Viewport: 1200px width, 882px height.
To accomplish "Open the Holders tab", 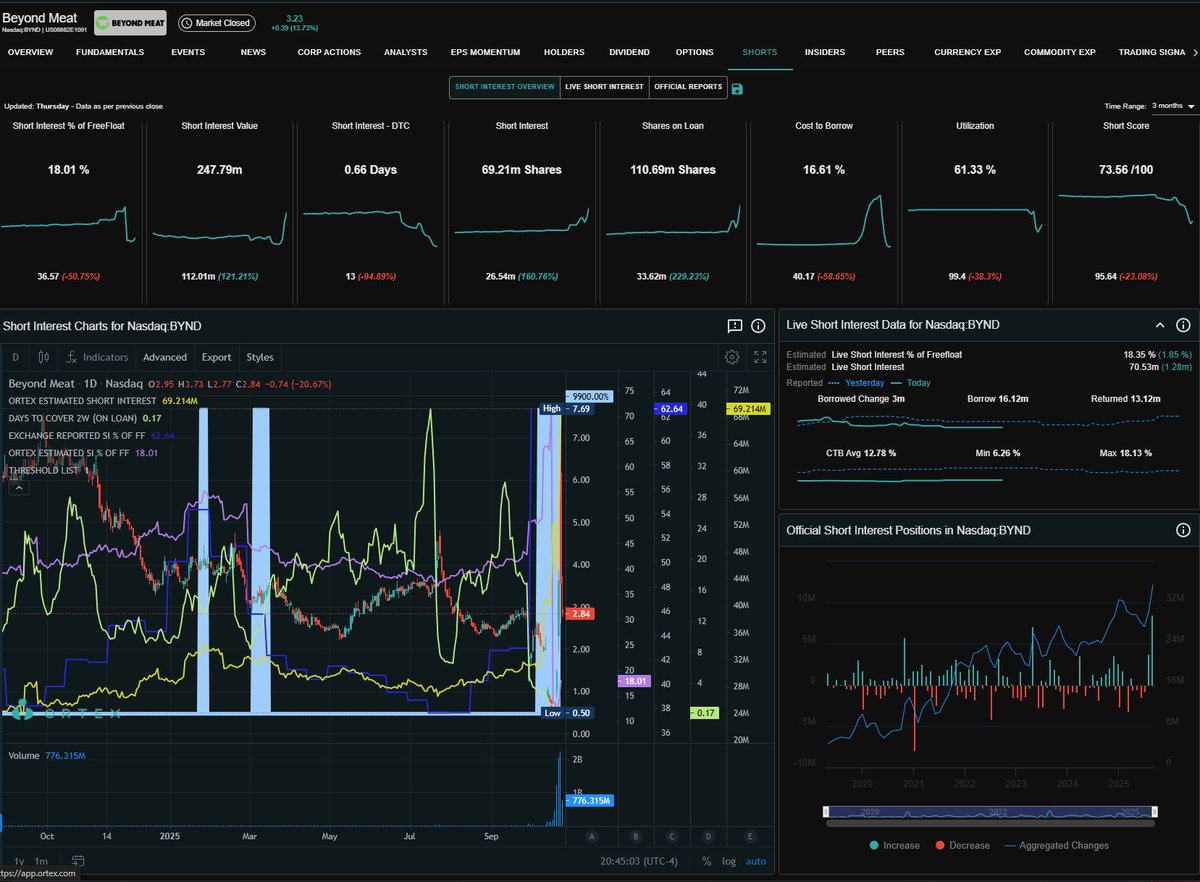I will [564, 52].
